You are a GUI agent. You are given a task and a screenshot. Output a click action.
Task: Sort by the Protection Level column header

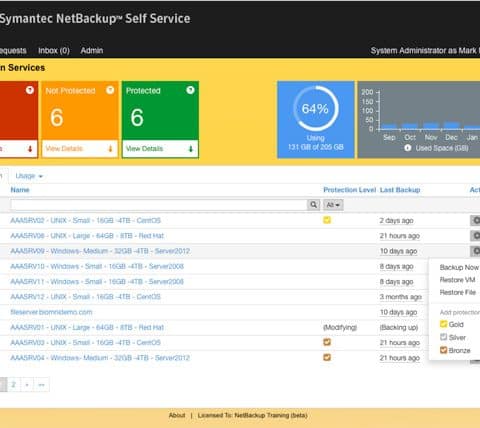tap(350, 190)
